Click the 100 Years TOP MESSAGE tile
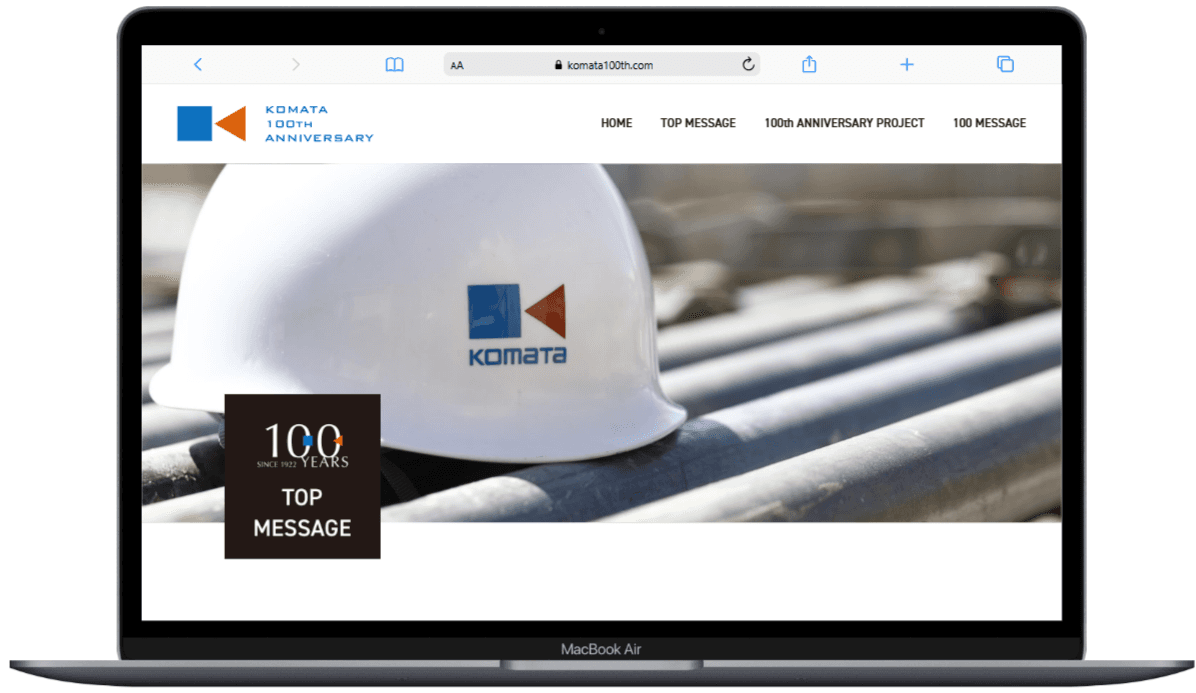 (303, 476)
